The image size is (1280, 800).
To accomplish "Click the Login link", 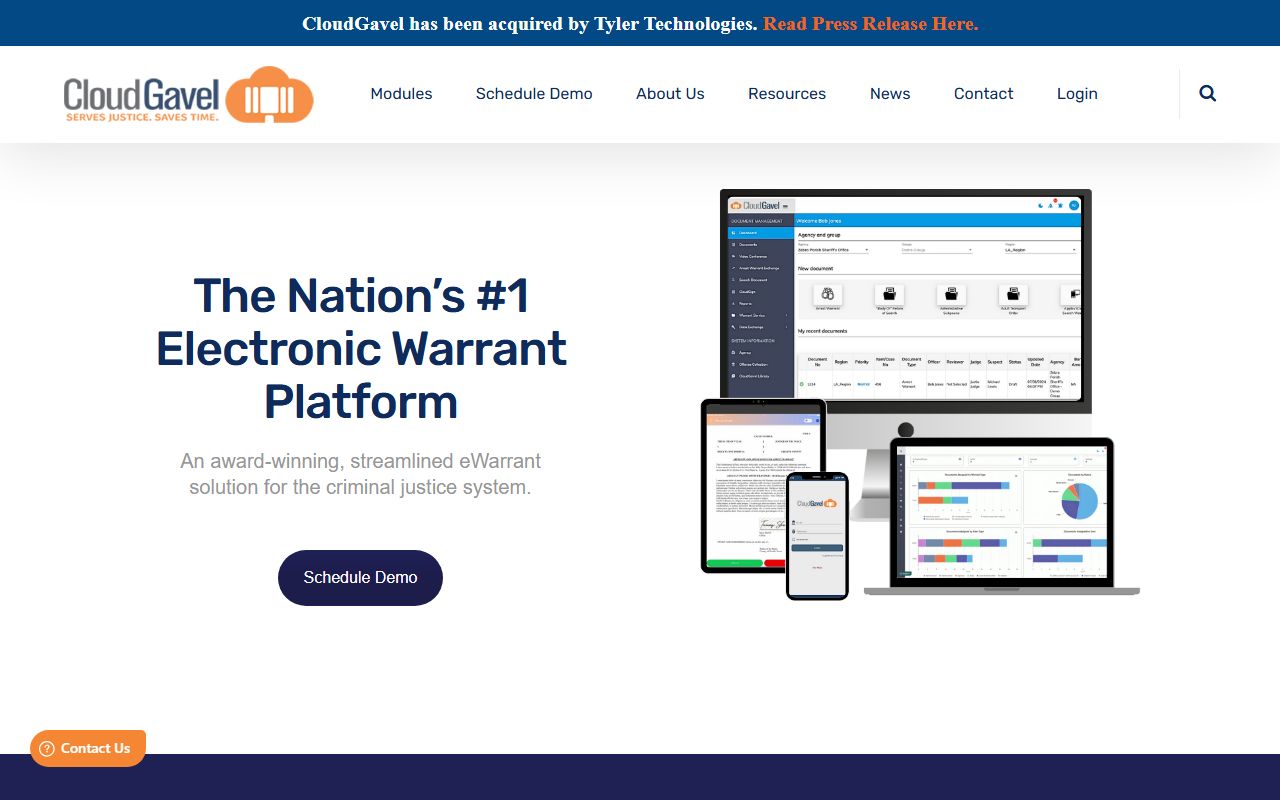I will pos(1077,93).
